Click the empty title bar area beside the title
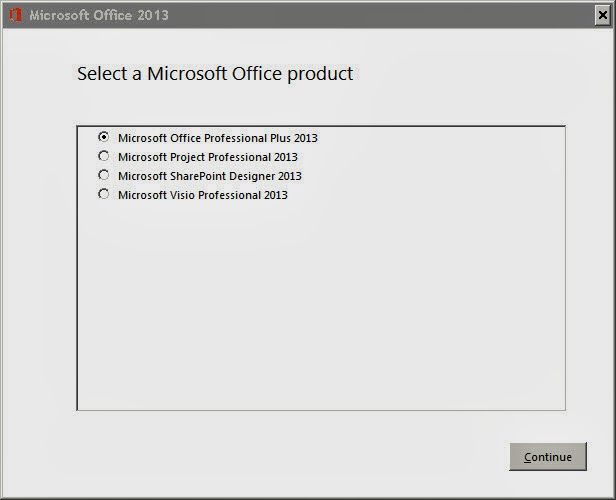 point(381,15)
